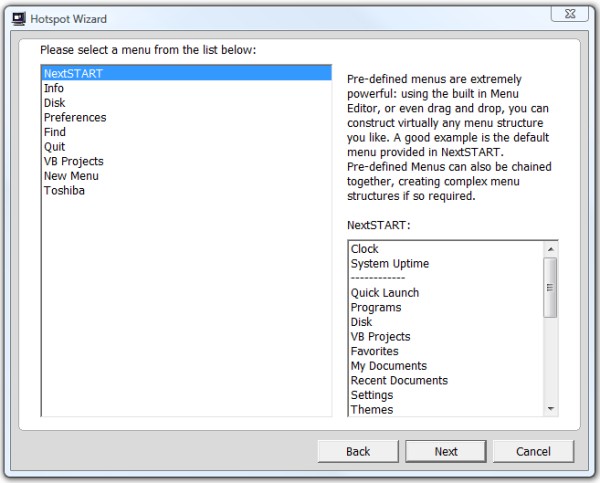
Task: Select Toshiba from the menu list
Action: pyautogui.click(x=64, y=190)
